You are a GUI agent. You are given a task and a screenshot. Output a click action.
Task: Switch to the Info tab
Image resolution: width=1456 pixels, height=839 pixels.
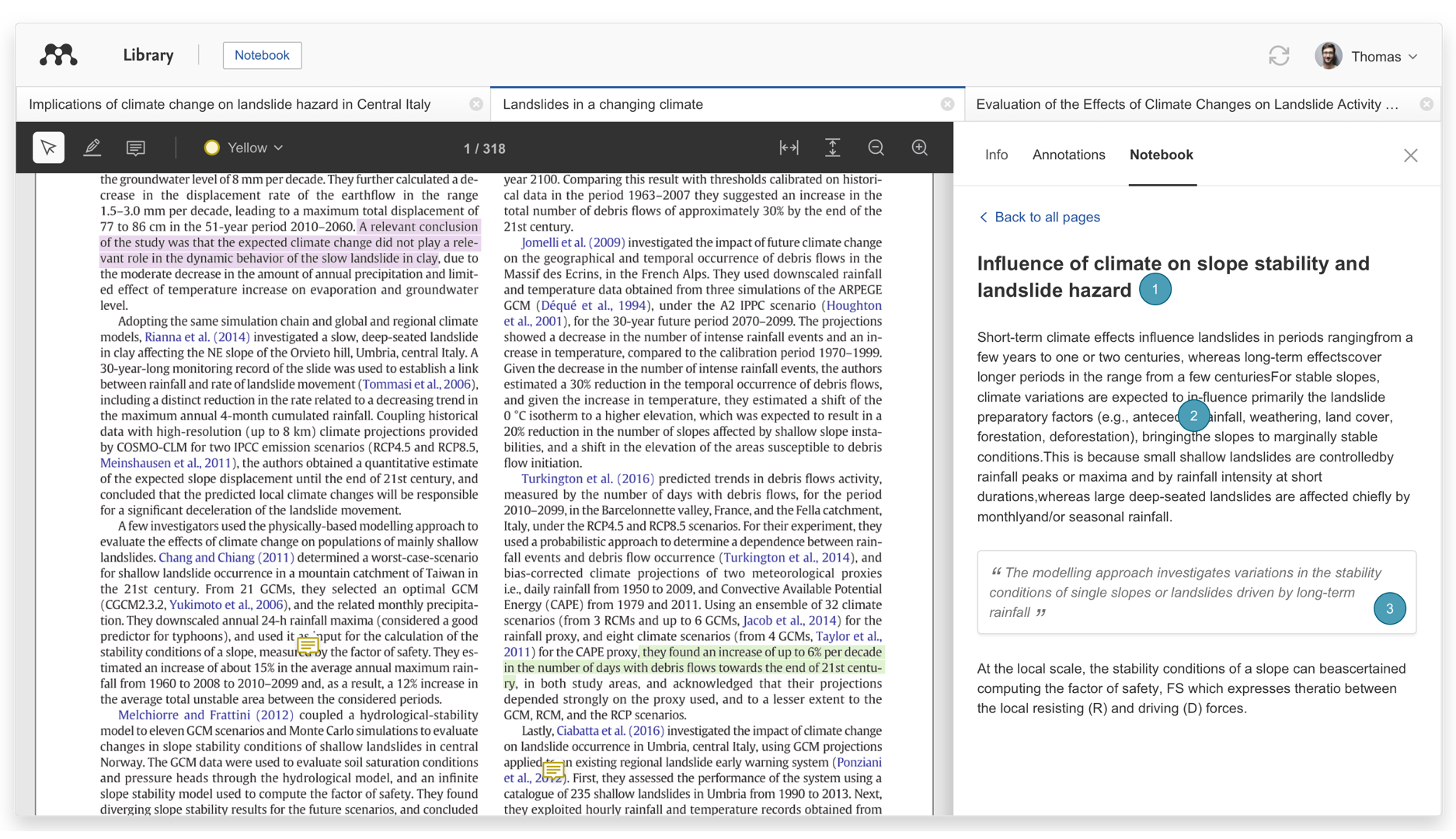(996, 155)
